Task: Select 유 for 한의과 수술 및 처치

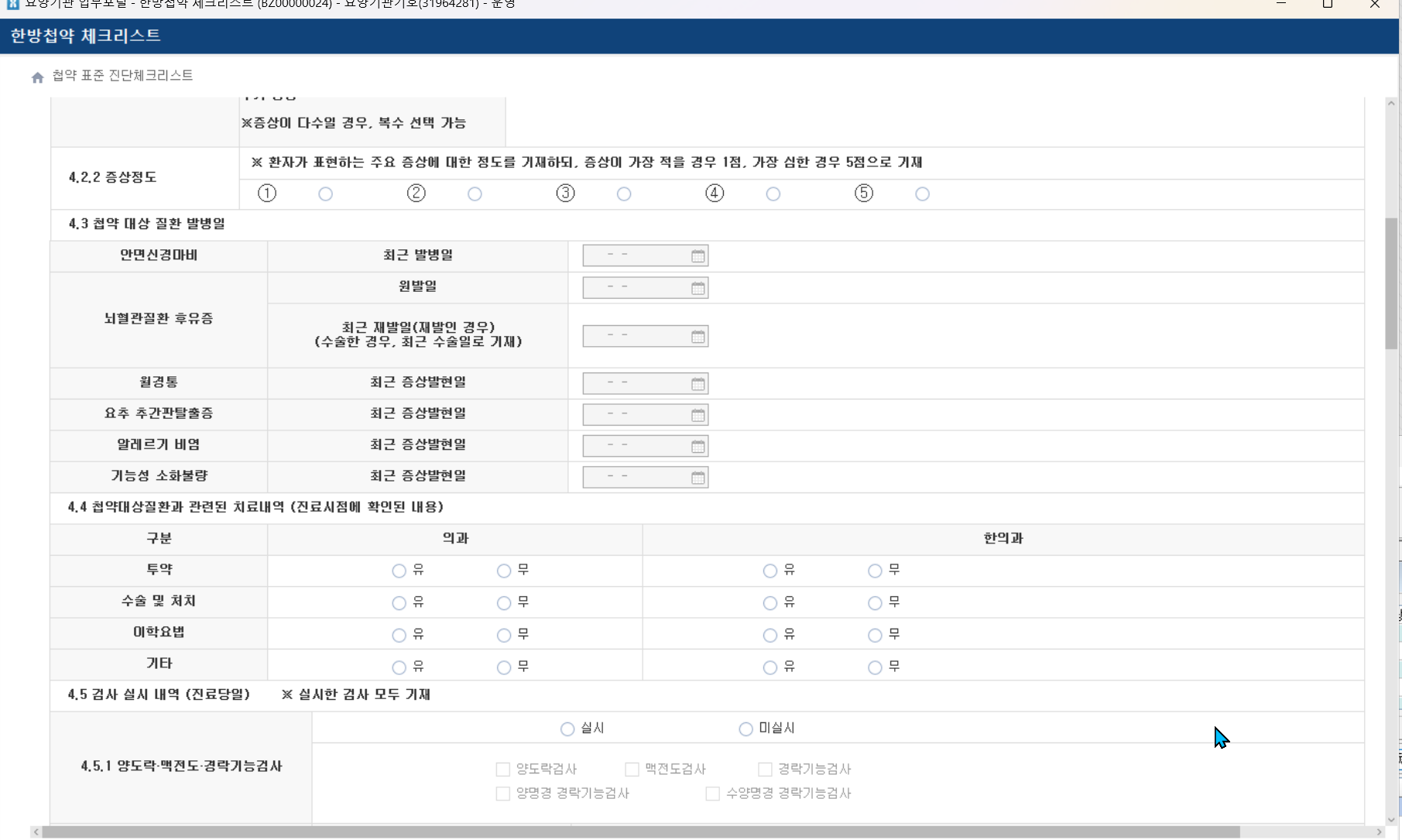Action: [x=770, y=602]
